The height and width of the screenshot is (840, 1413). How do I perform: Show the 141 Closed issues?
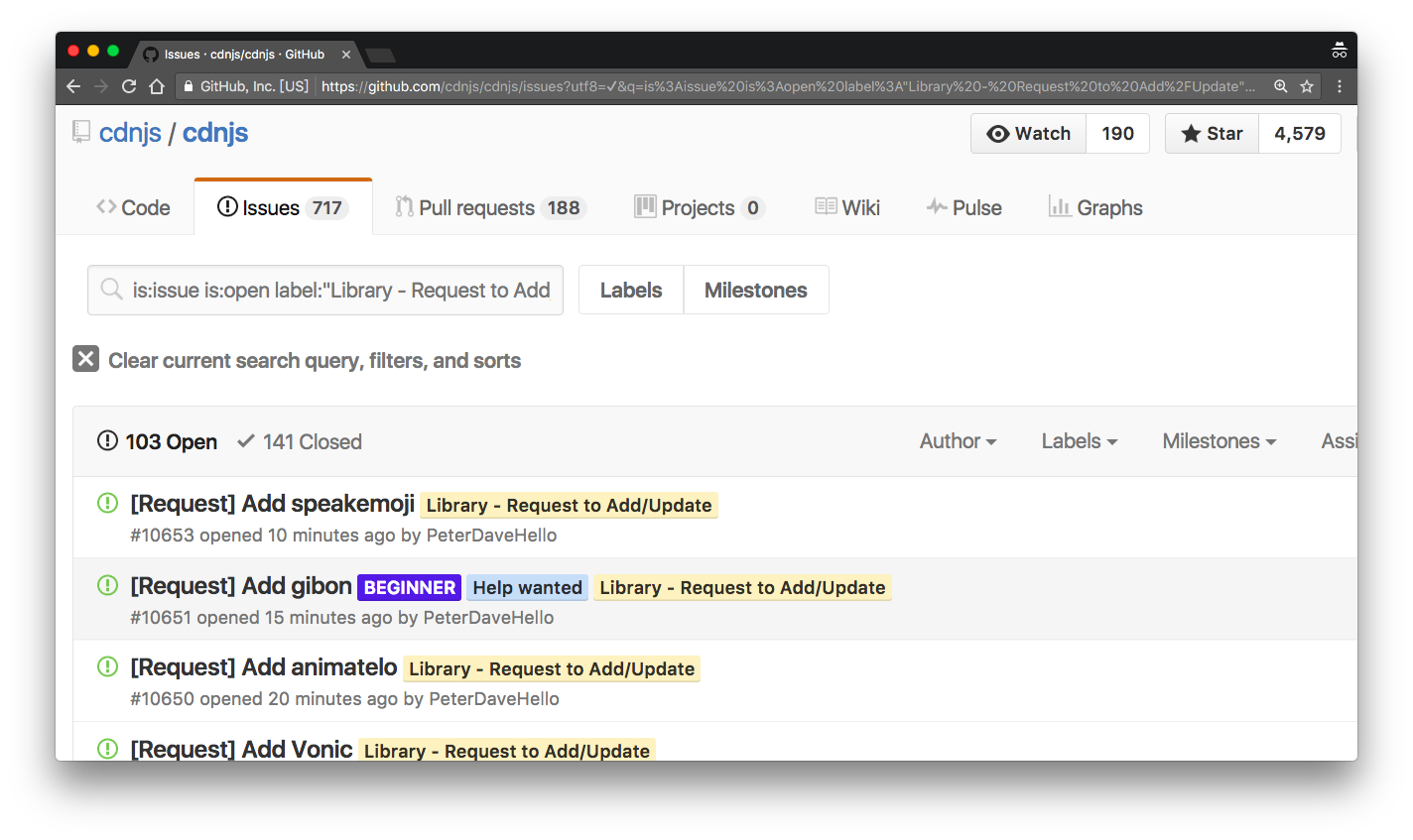point(300,441)
